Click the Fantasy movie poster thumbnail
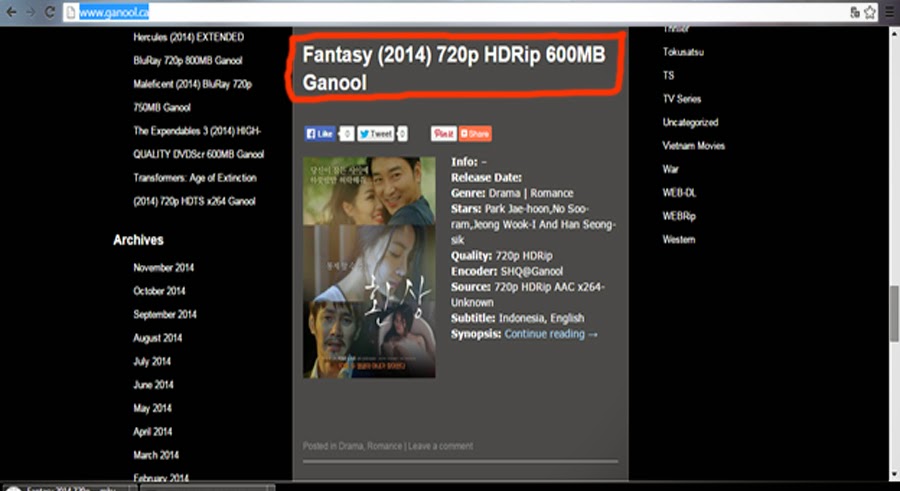 (x=369, y=267)
